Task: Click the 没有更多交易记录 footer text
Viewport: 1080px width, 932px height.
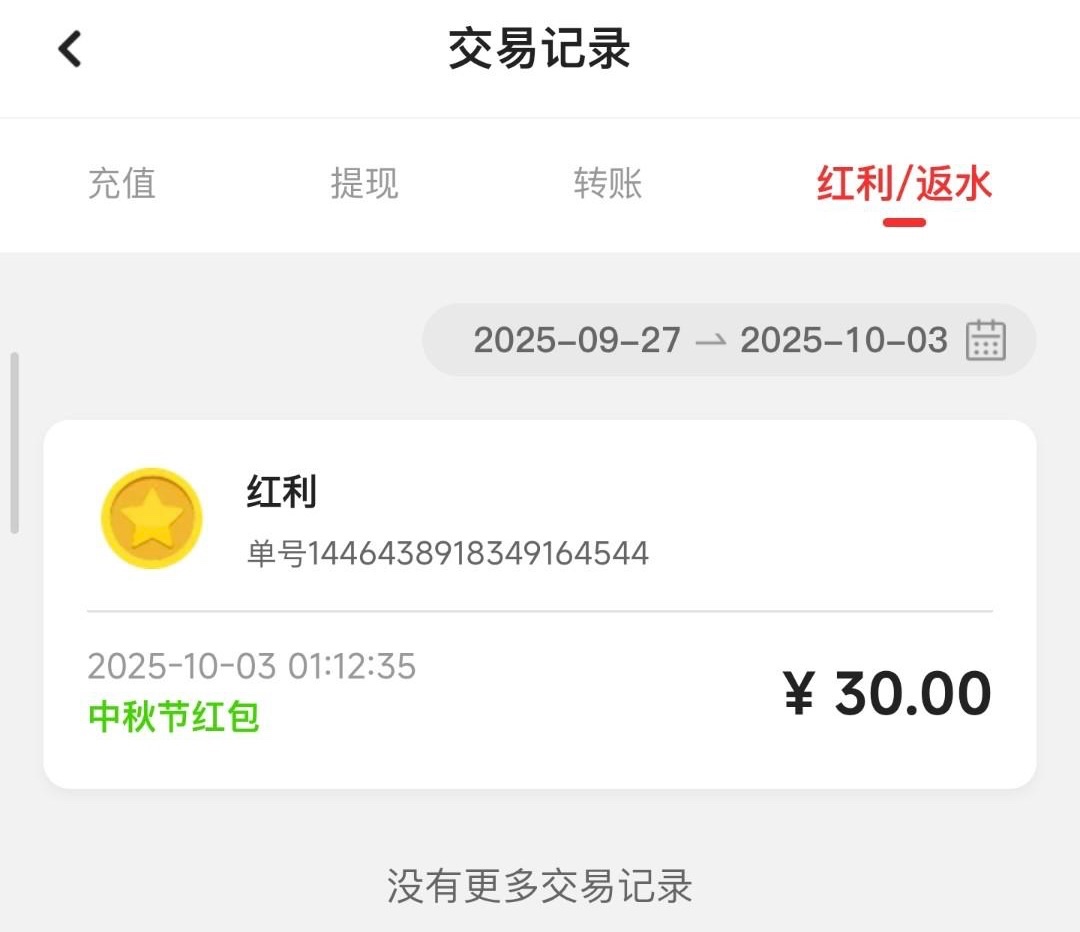Action: 539,886
